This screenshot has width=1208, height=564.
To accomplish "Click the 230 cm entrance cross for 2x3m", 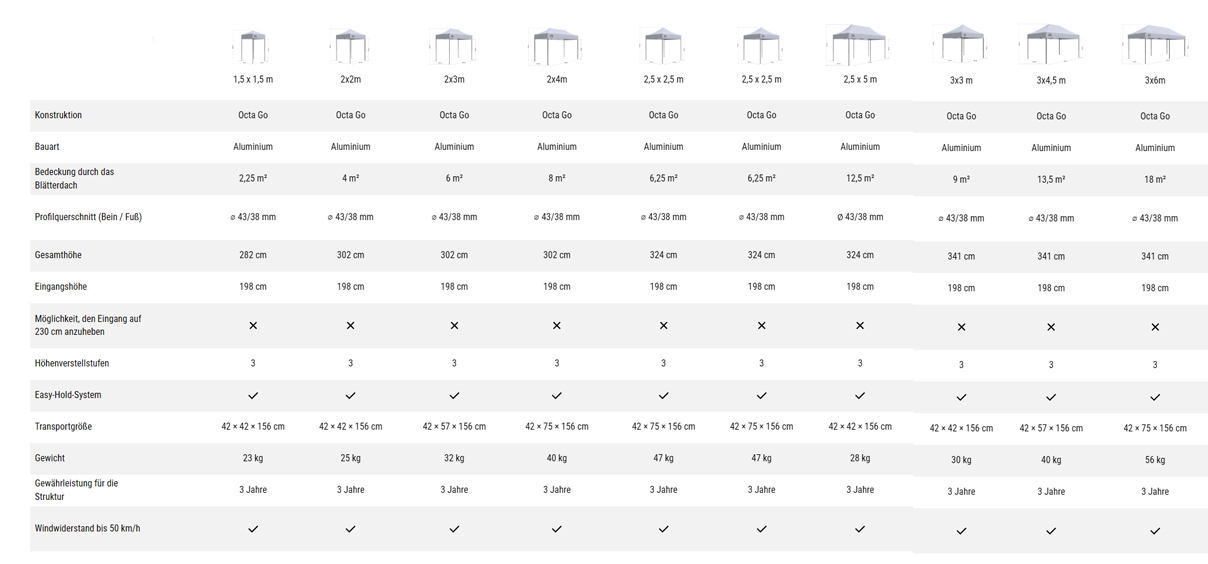I will [x=454, y=326].
